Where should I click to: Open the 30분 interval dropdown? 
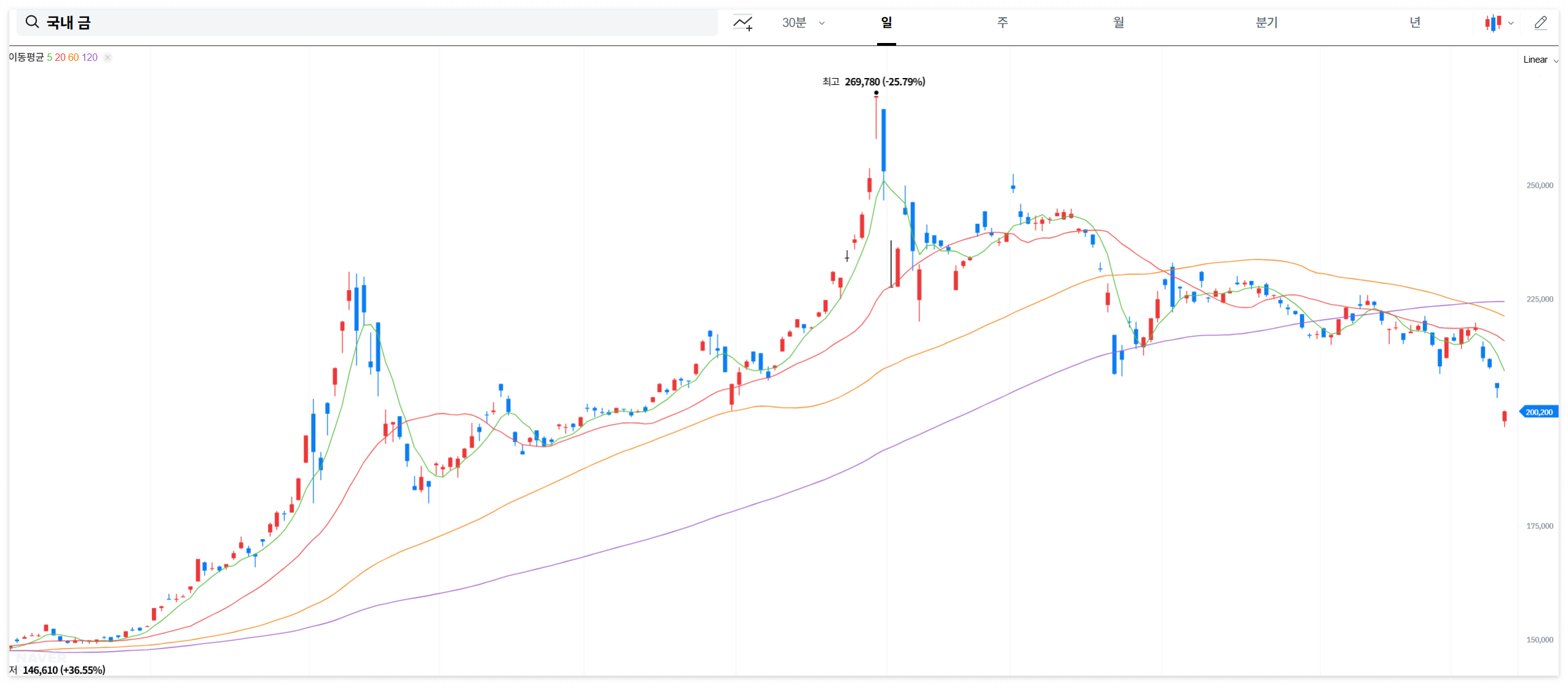[803, 23]
